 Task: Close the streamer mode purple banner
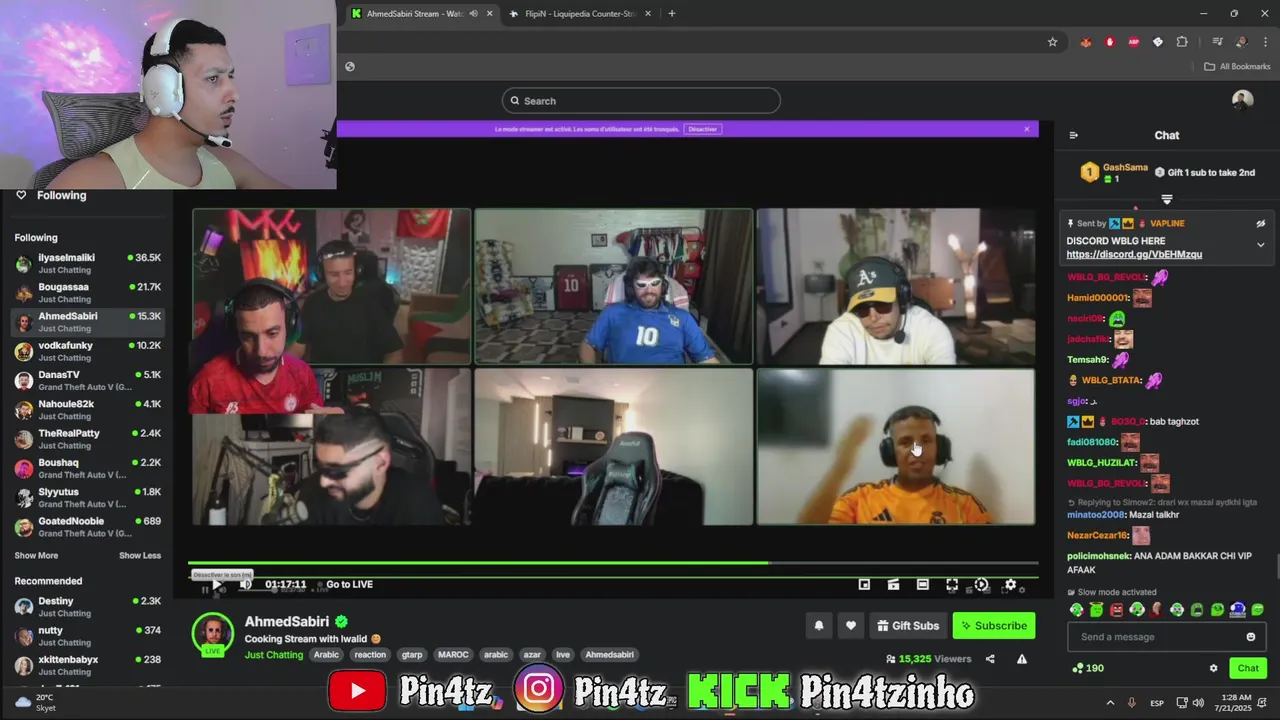pos(1026,129)
